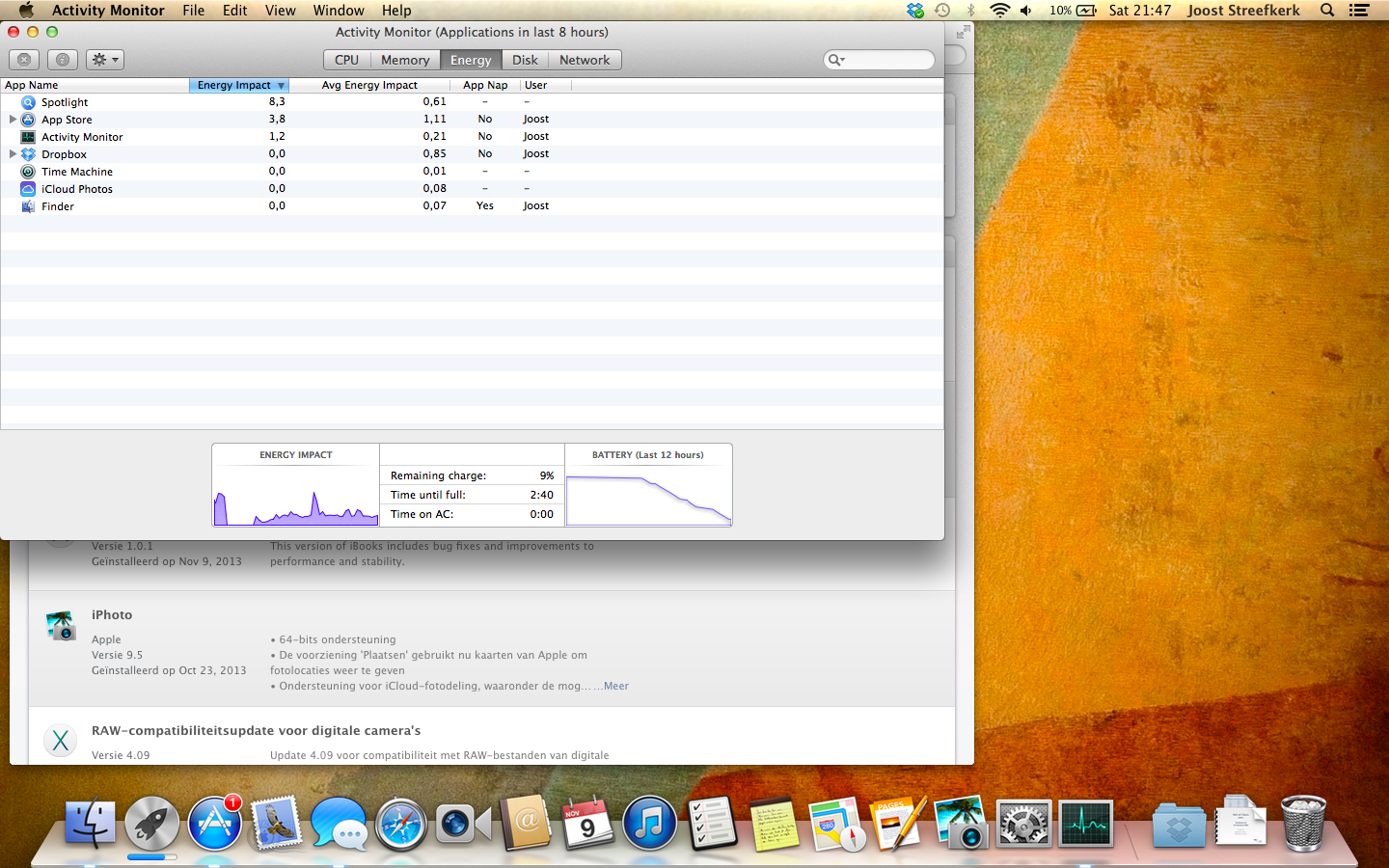Open the Trash in the Dock
The width and height of the screenshot is (1389, 868).
tap(1303, 824)
